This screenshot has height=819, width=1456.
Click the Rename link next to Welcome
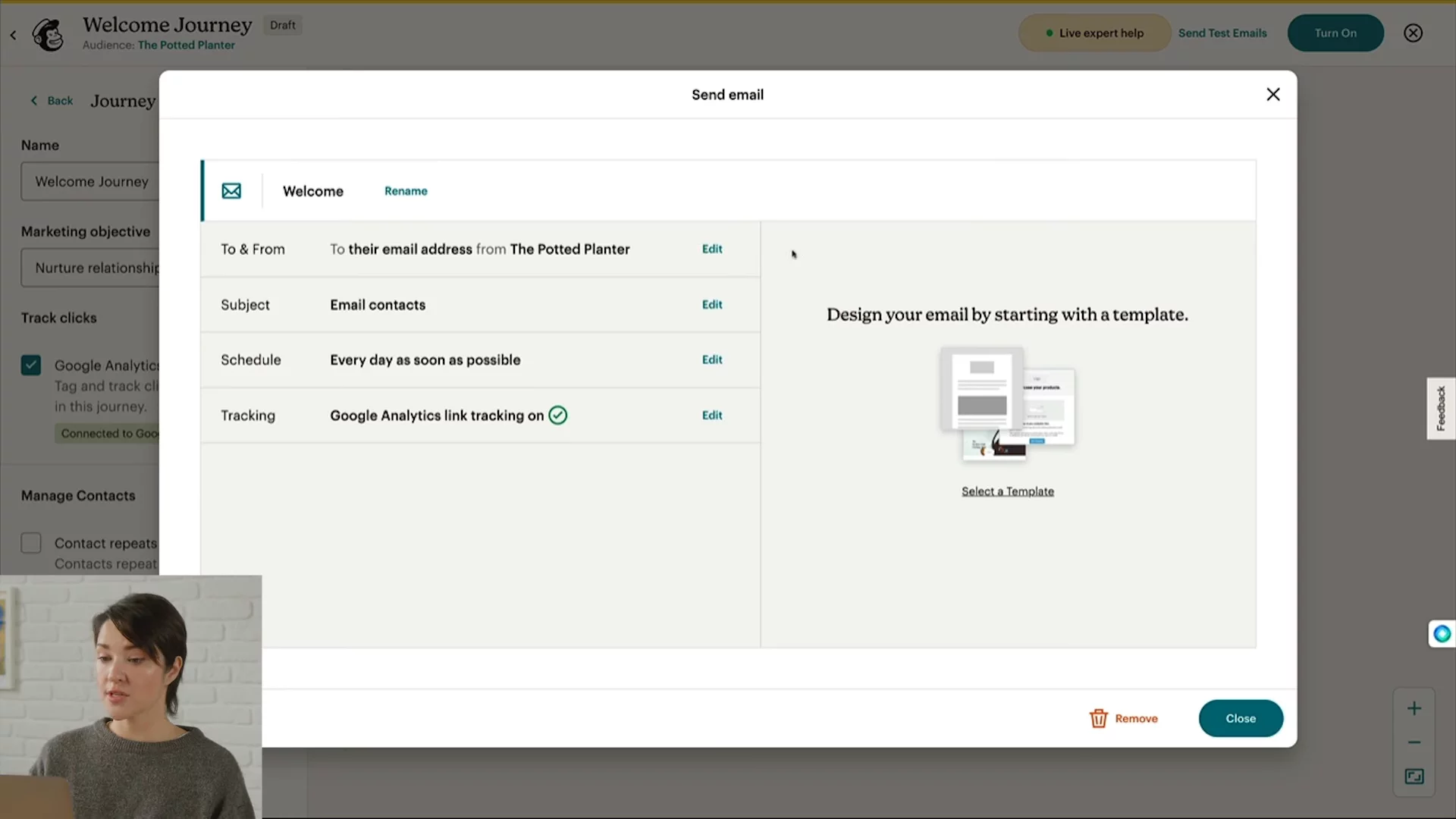[406, 191]
